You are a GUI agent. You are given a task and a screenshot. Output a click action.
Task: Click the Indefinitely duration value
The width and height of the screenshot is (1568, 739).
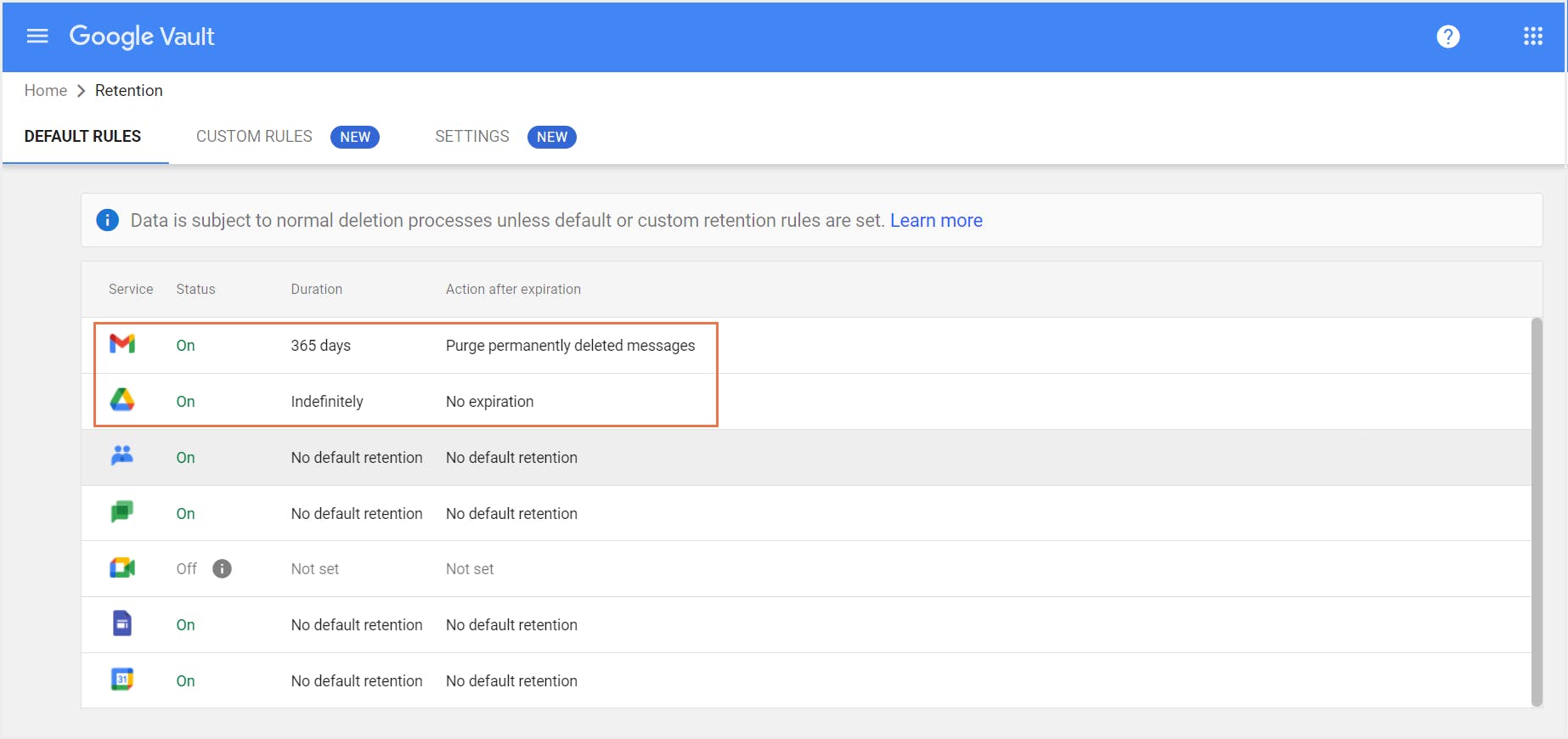click(326, 402)
